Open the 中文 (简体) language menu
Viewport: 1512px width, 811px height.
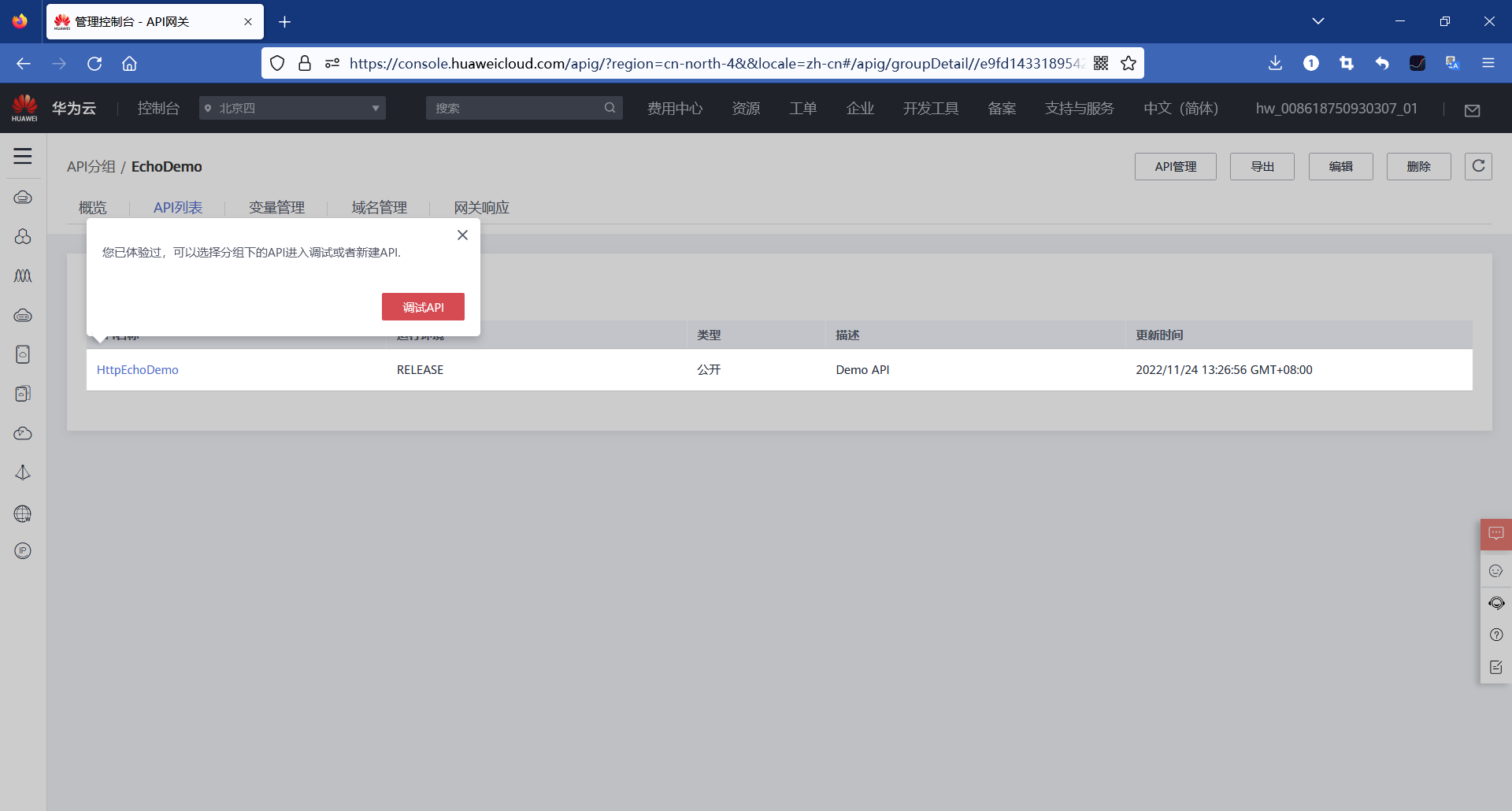point(1180,108)
